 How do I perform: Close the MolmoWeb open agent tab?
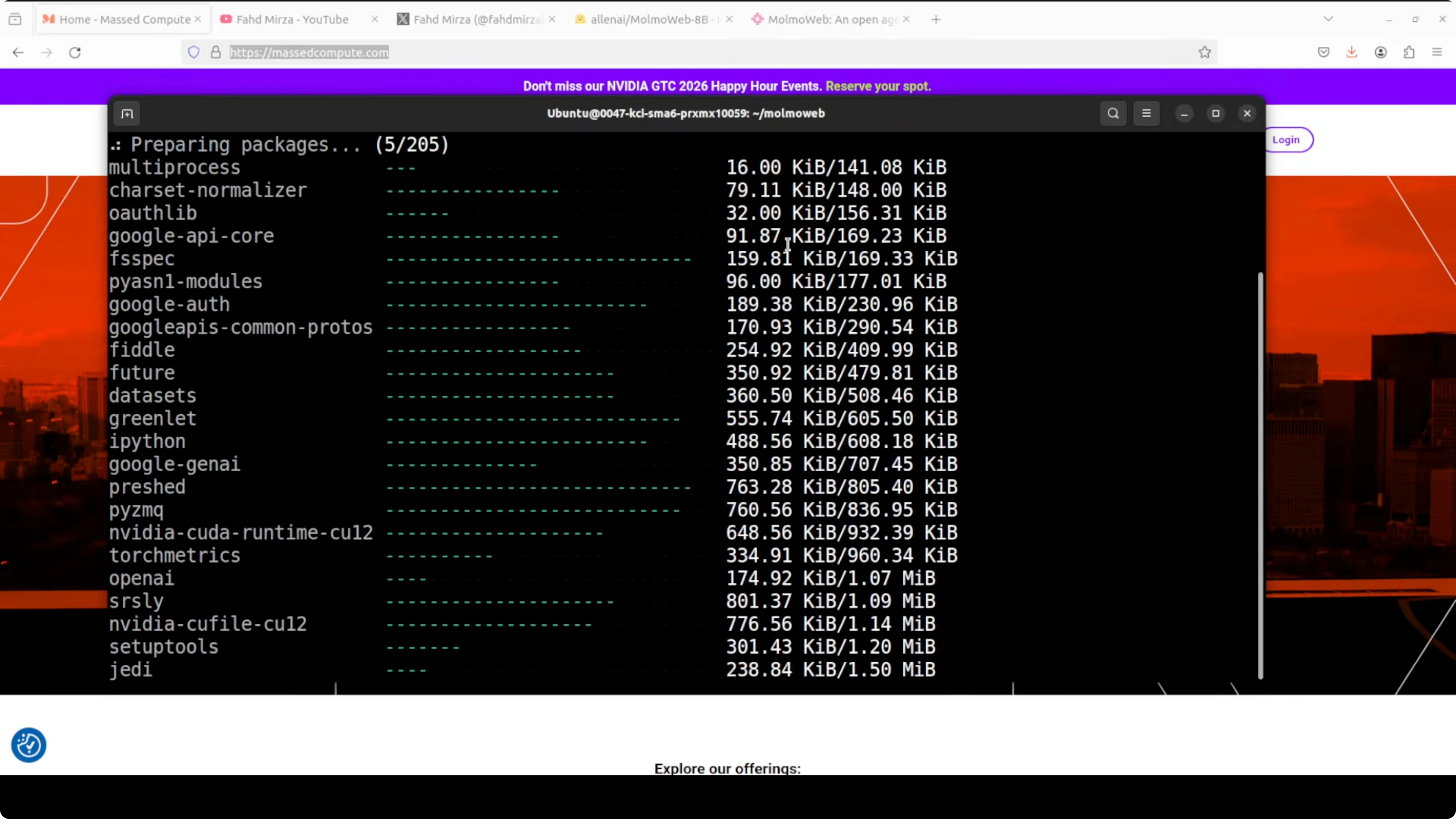(x=906, y=19)
